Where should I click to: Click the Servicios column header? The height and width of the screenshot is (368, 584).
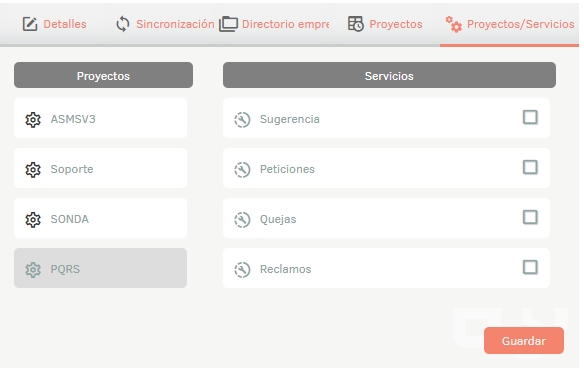389,75
